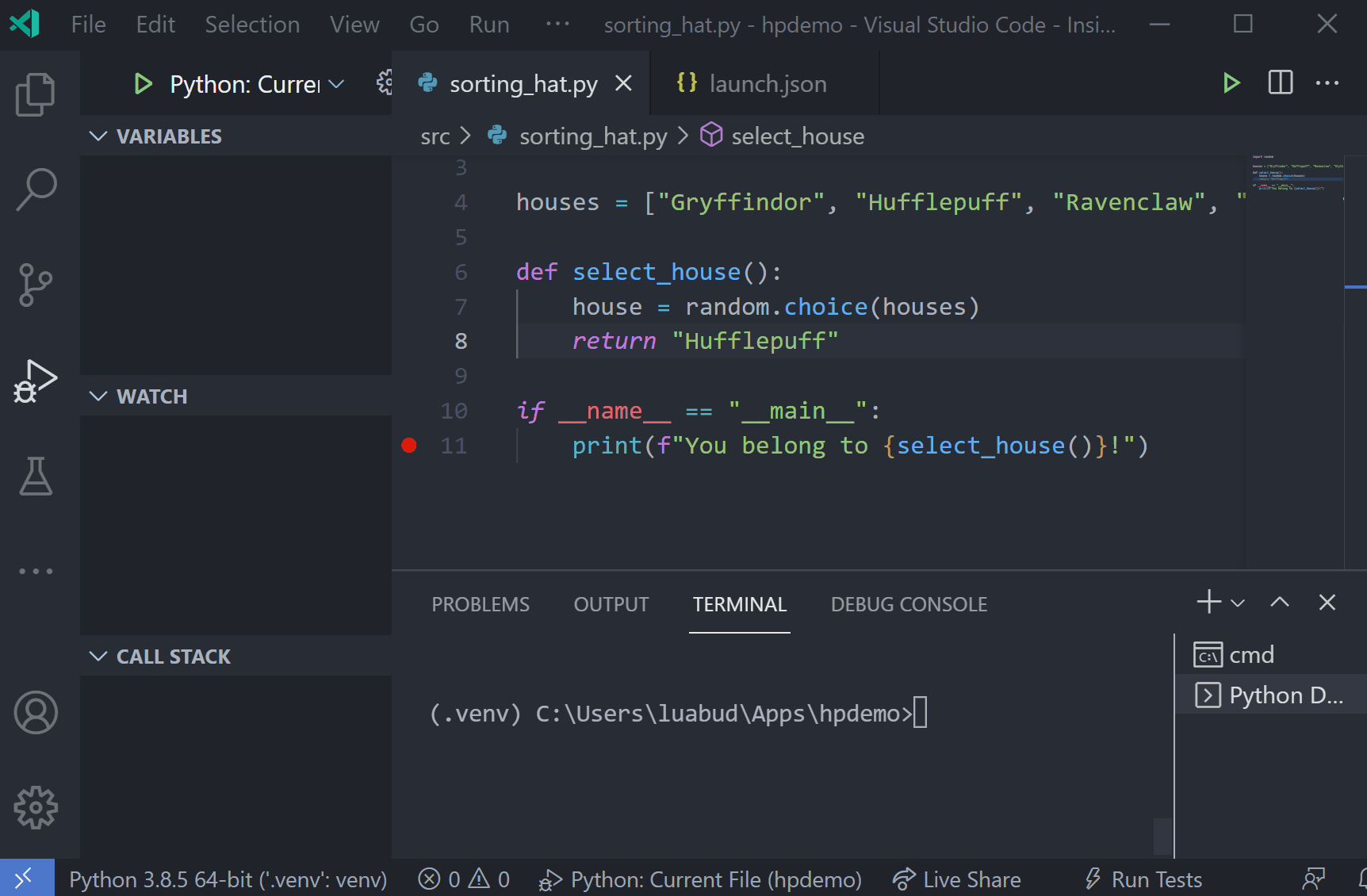Screen dimensions: 1367x896
Task: Select the cmd terminal in the terminal list
Action: pos(1250,654)
